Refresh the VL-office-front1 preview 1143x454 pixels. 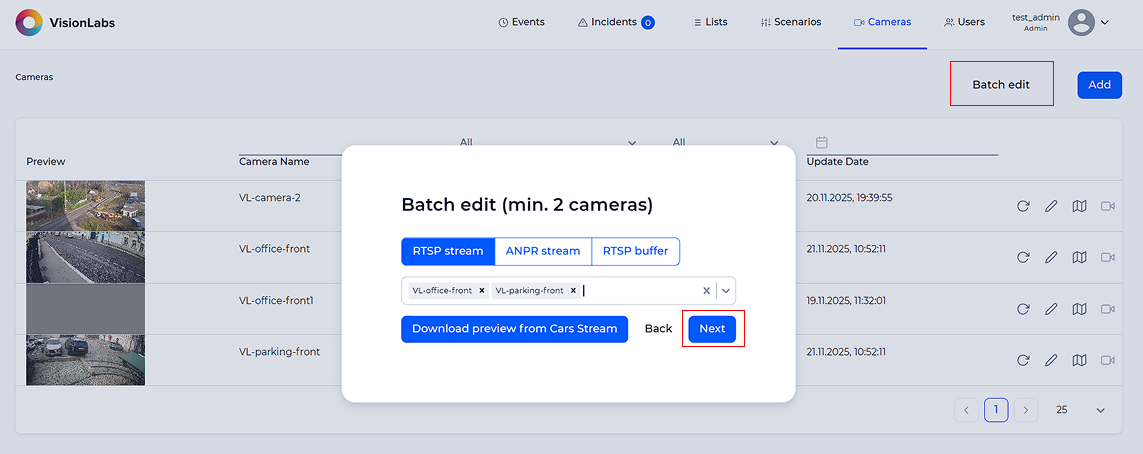coord(1023,309)
